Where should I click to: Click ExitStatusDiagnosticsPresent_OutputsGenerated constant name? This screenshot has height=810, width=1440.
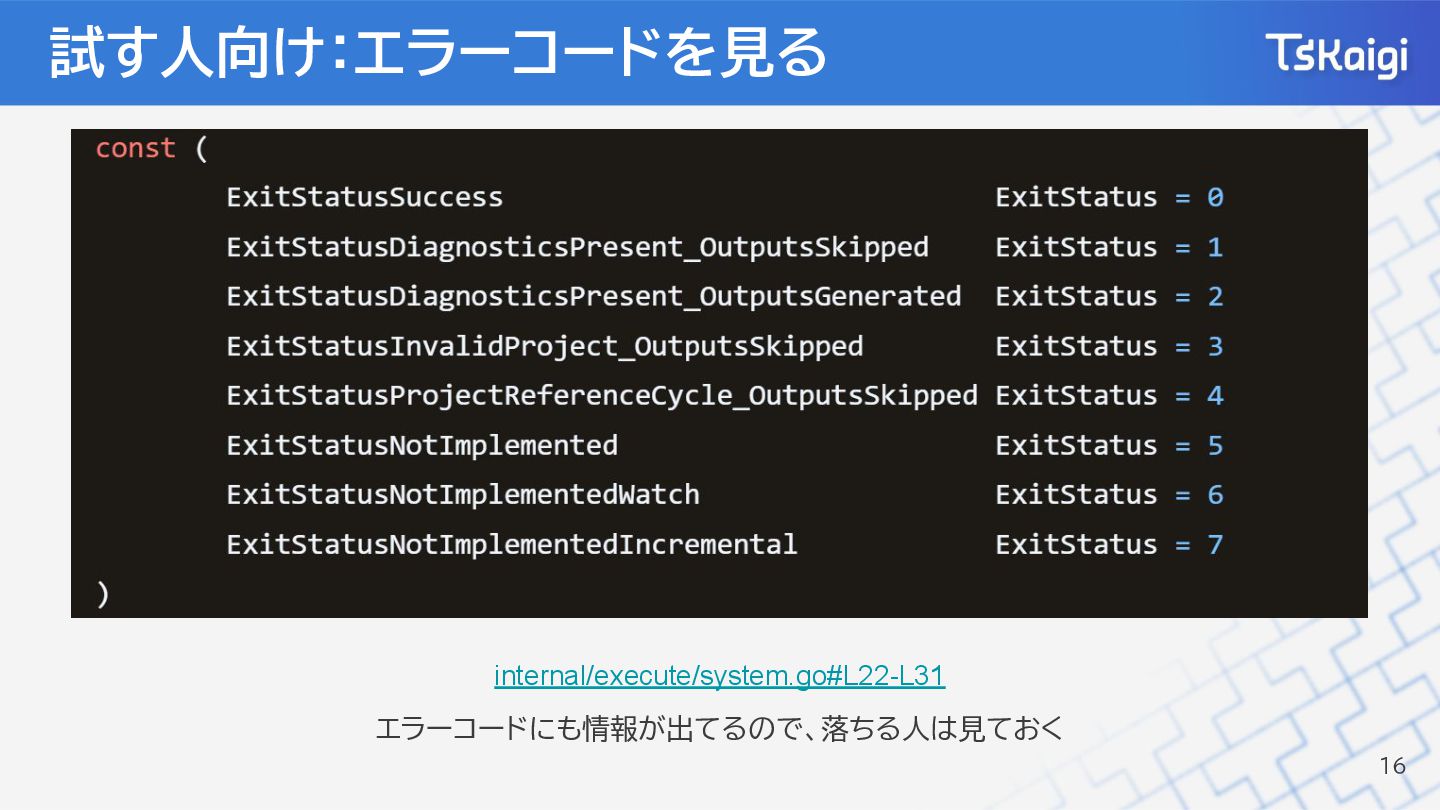pyautogui.click(x=593, y=297)
